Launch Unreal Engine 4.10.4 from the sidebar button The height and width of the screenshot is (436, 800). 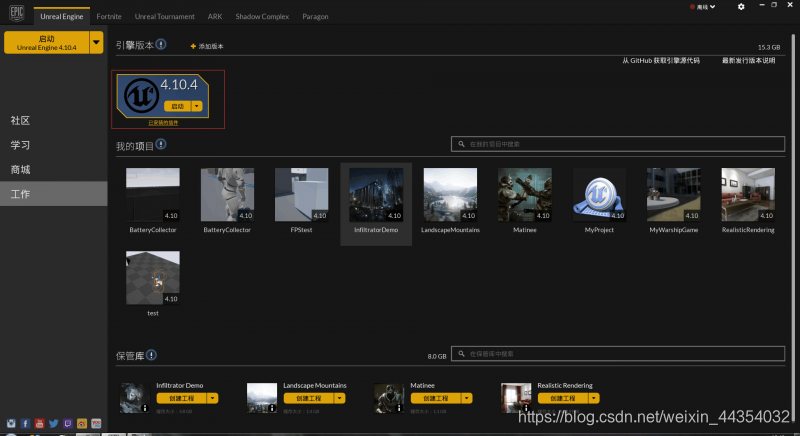coord(46,42)
